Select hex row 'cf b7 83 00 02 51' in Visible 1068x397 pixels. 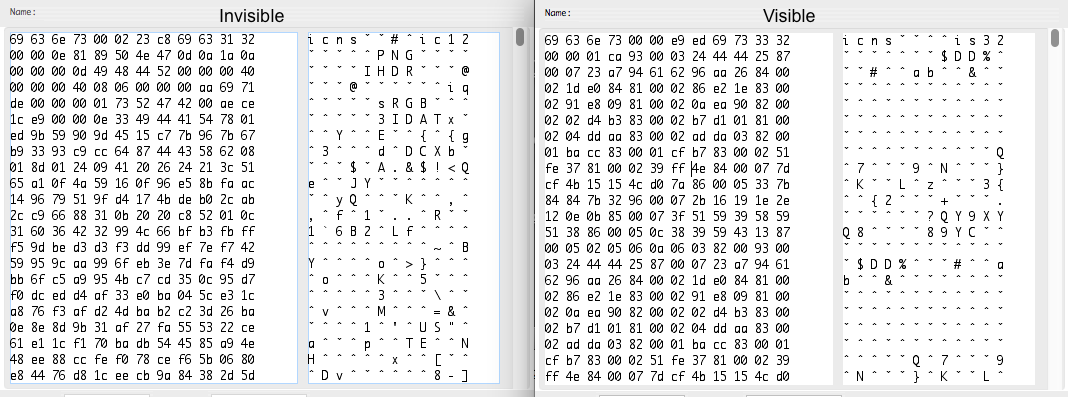point(668,360)
